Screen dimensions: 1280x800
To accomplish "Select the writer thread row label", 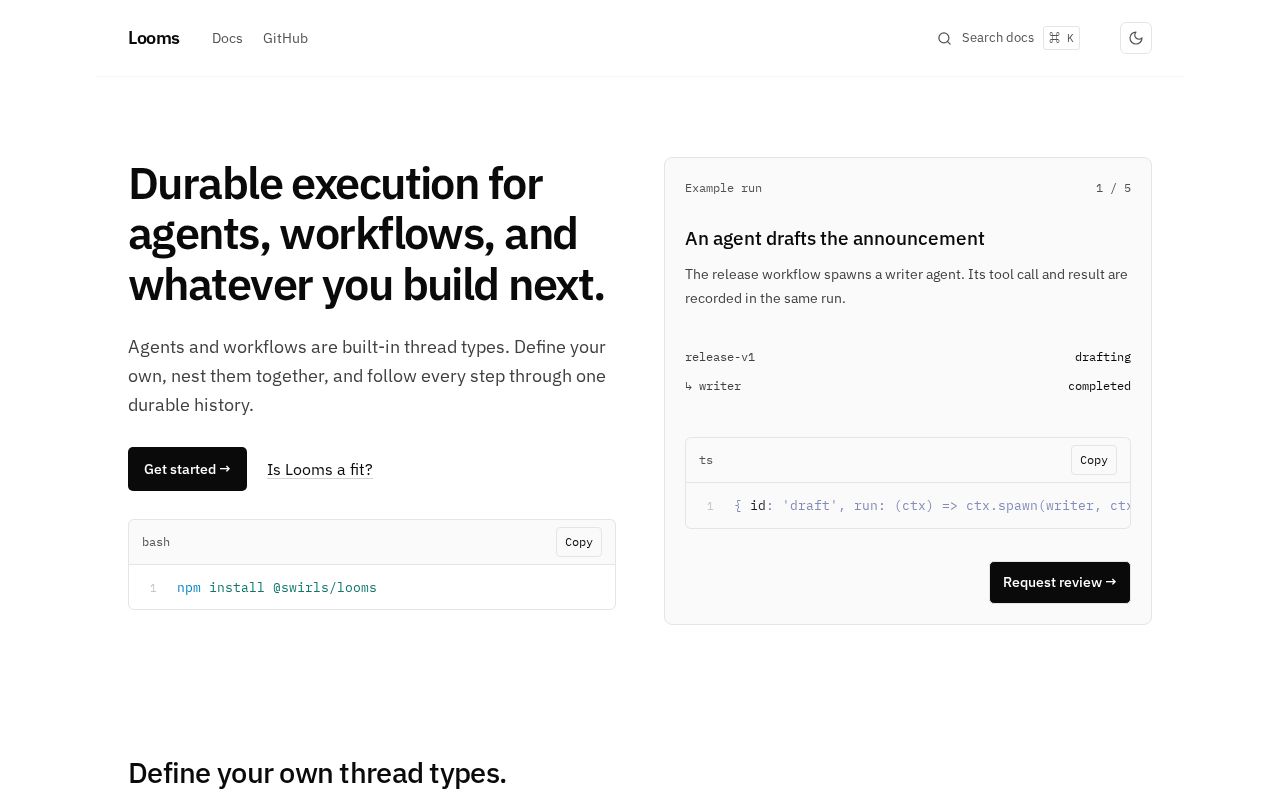I will tap(713, 386).
